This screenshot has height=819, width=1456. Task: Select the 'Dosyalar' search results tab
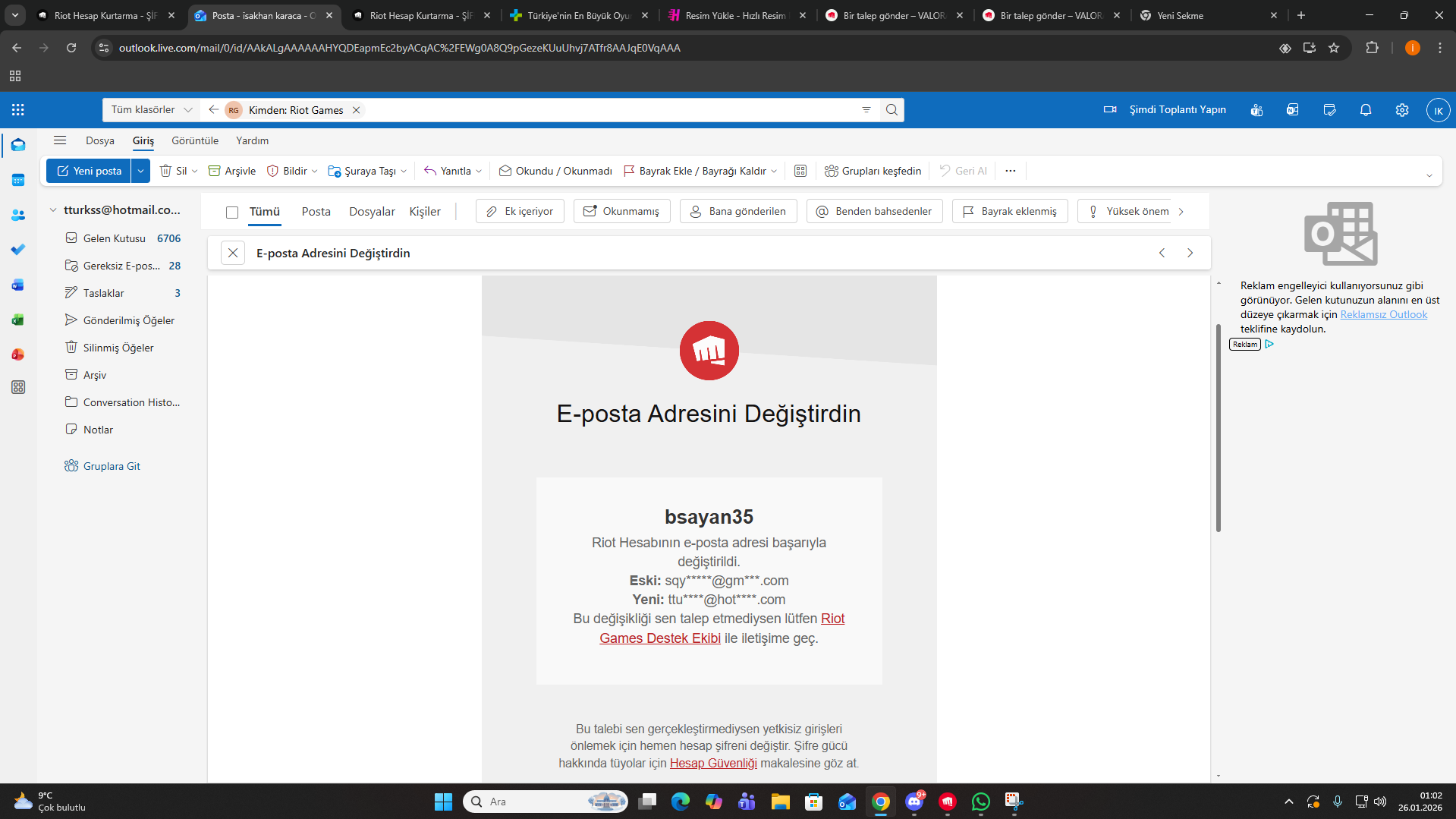[x=372, y=212]
